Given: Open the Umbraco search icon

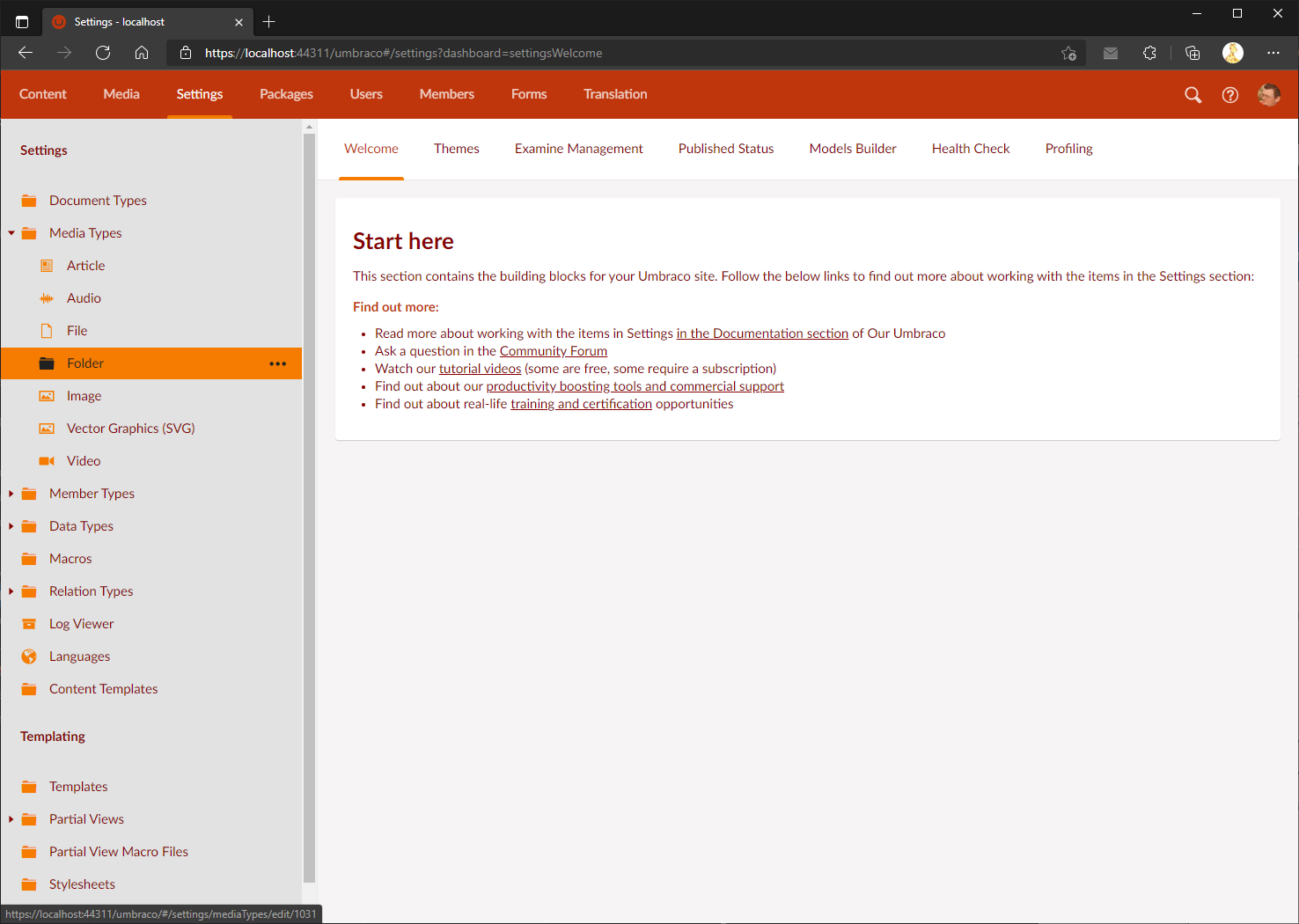Looking at the screenshot, I should pos(1193,94).
